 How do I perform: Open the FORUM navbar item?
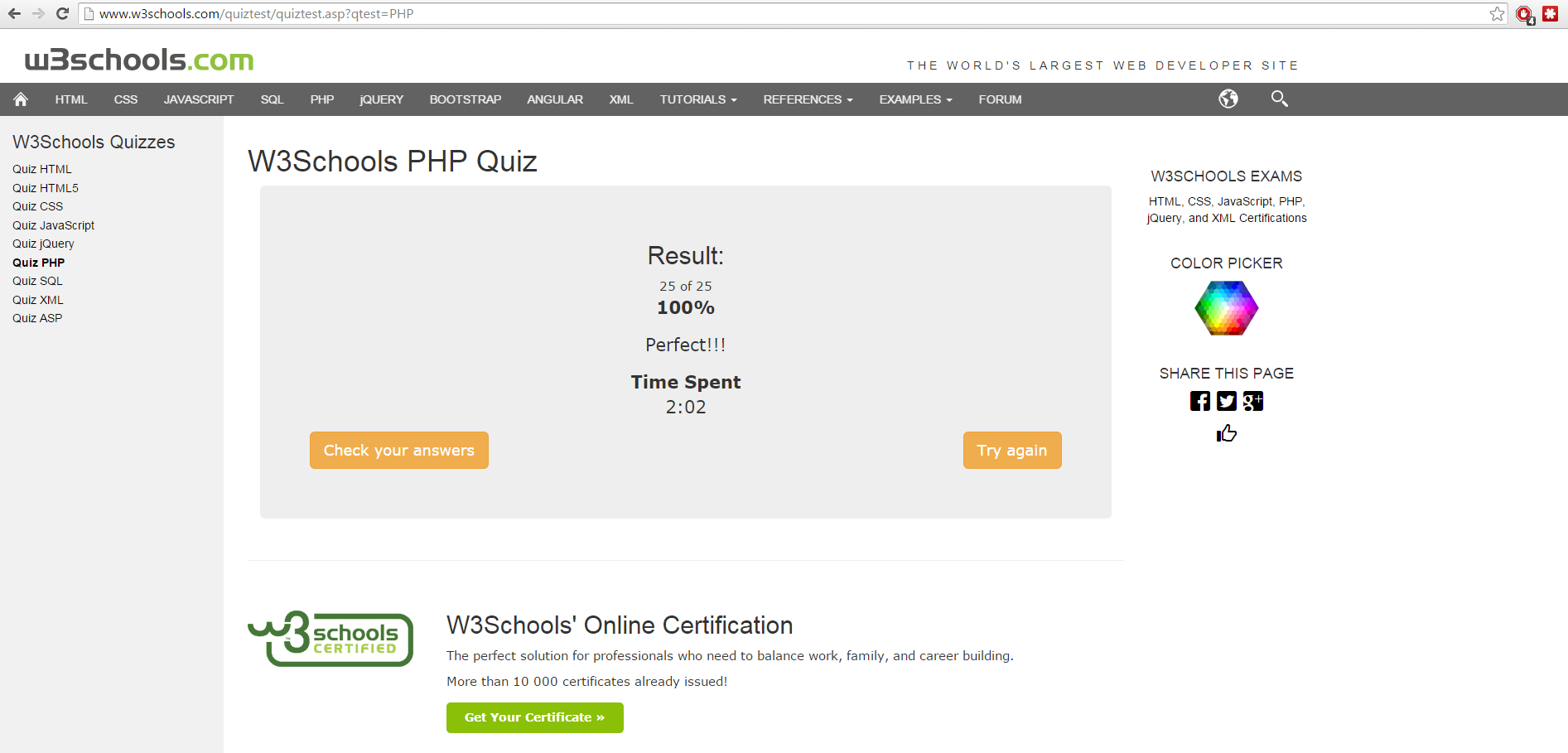pos(1000,99)
